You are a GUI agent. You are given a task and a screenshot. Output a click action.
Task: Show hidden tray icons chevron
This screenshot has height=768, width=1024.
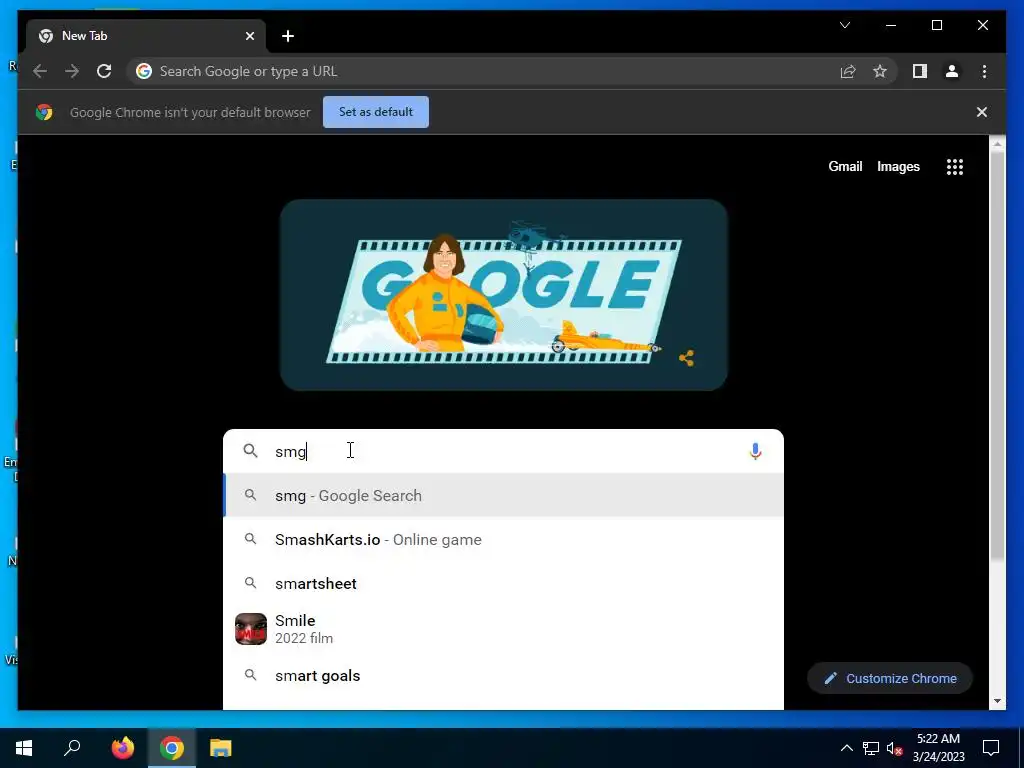point(846,748)
